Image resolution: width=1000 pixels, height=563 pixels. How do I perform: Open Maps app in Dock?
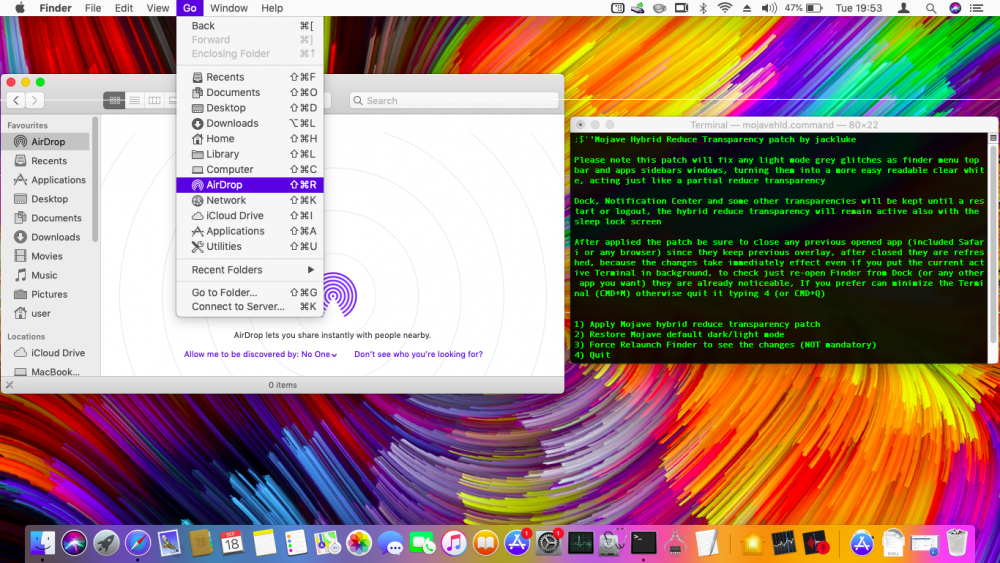(x=327, y=543)
